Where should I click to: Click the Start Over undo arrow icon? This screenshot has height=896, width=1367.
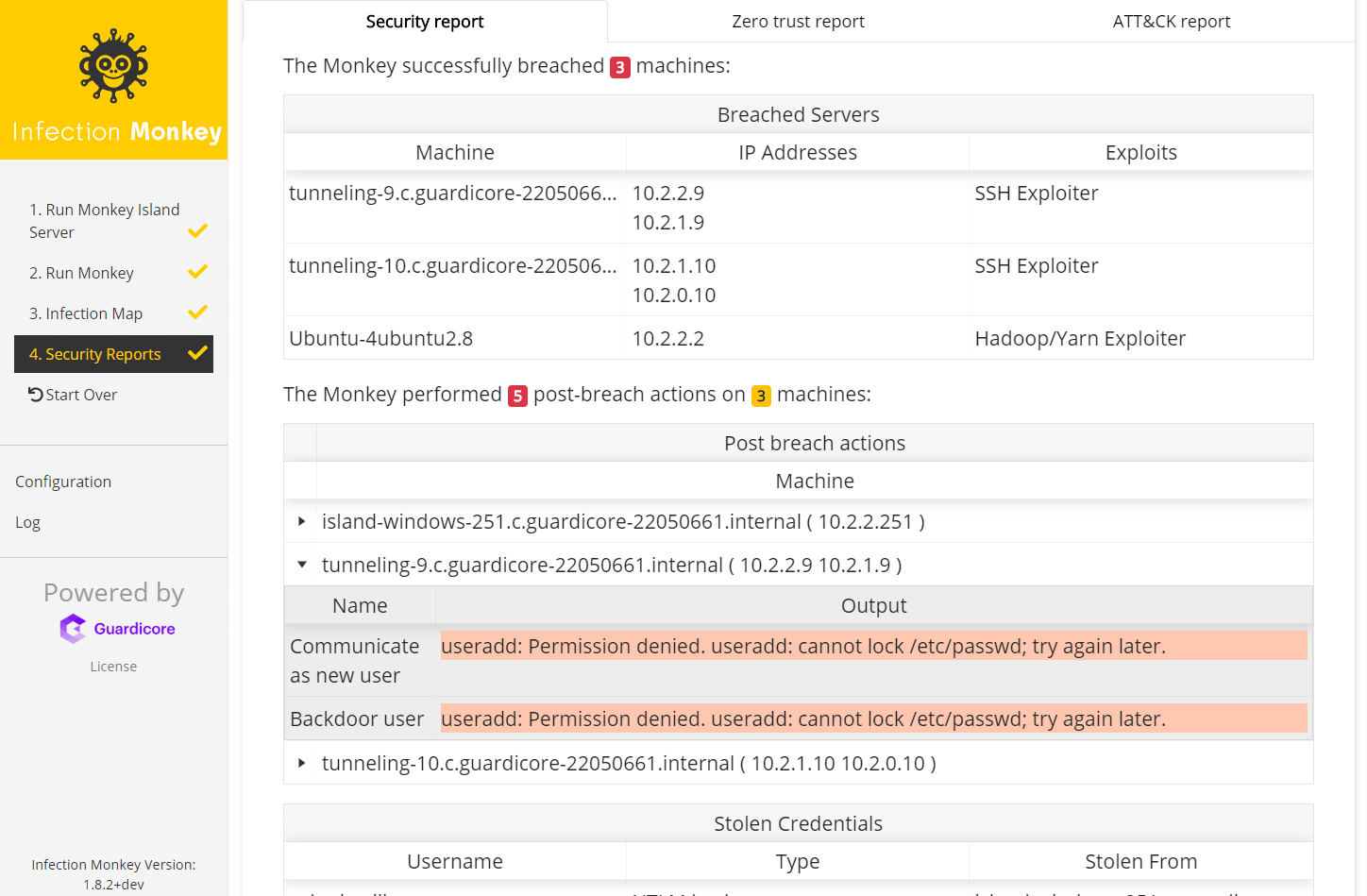coord(36,395)
